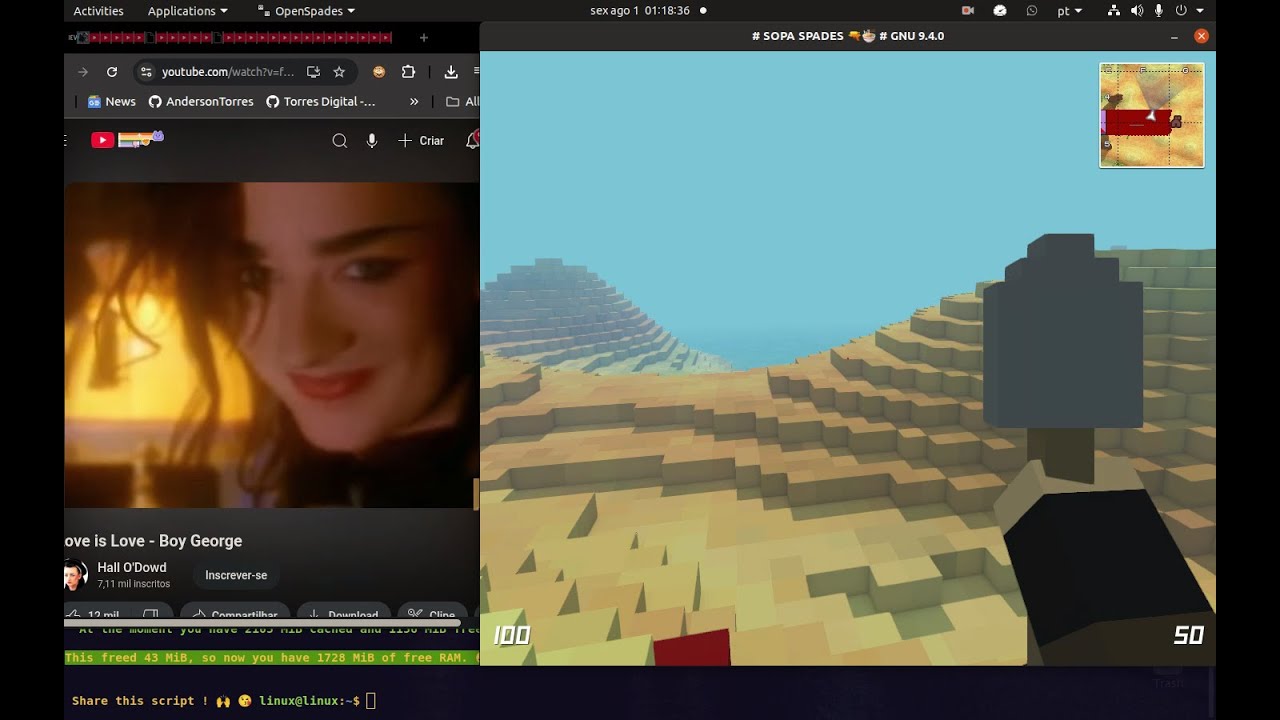1280x720 pixels.
Task: Click the wired network tray icon
Action: point(1114,11)
